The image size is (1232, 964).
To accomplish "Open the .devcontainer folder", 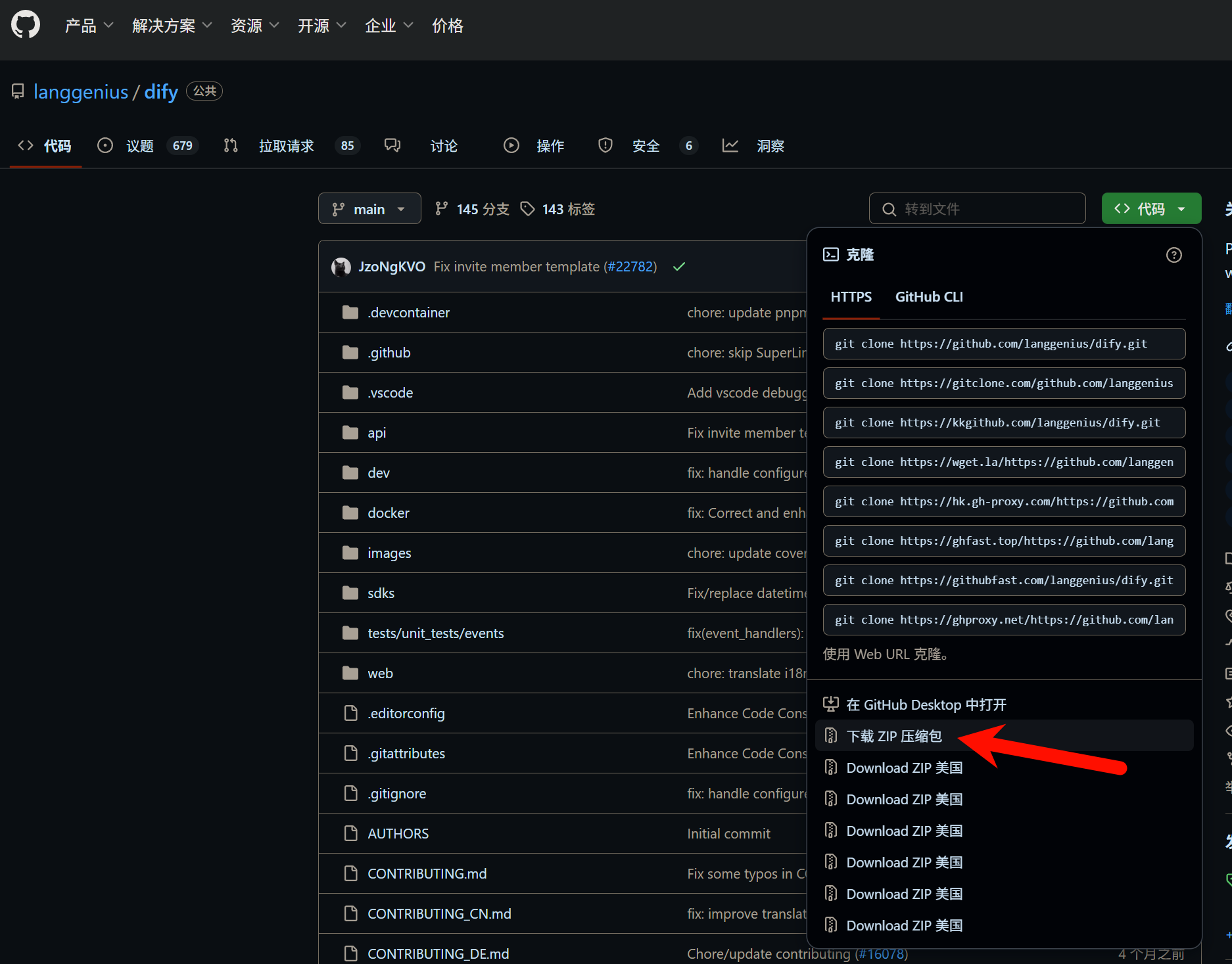I will (408, 313).
